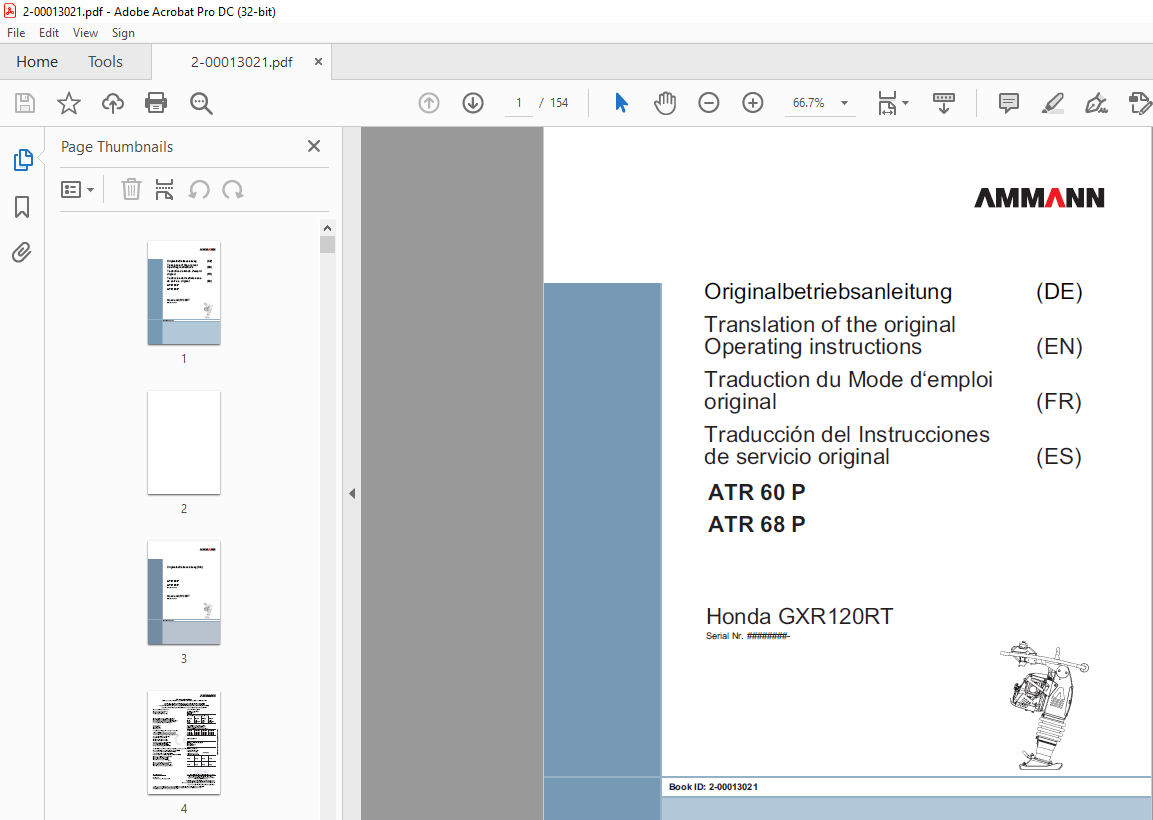The image size is (1153, 820).
Task: Click the 'Serial Nr.' text line
Action: click(748, 636)
